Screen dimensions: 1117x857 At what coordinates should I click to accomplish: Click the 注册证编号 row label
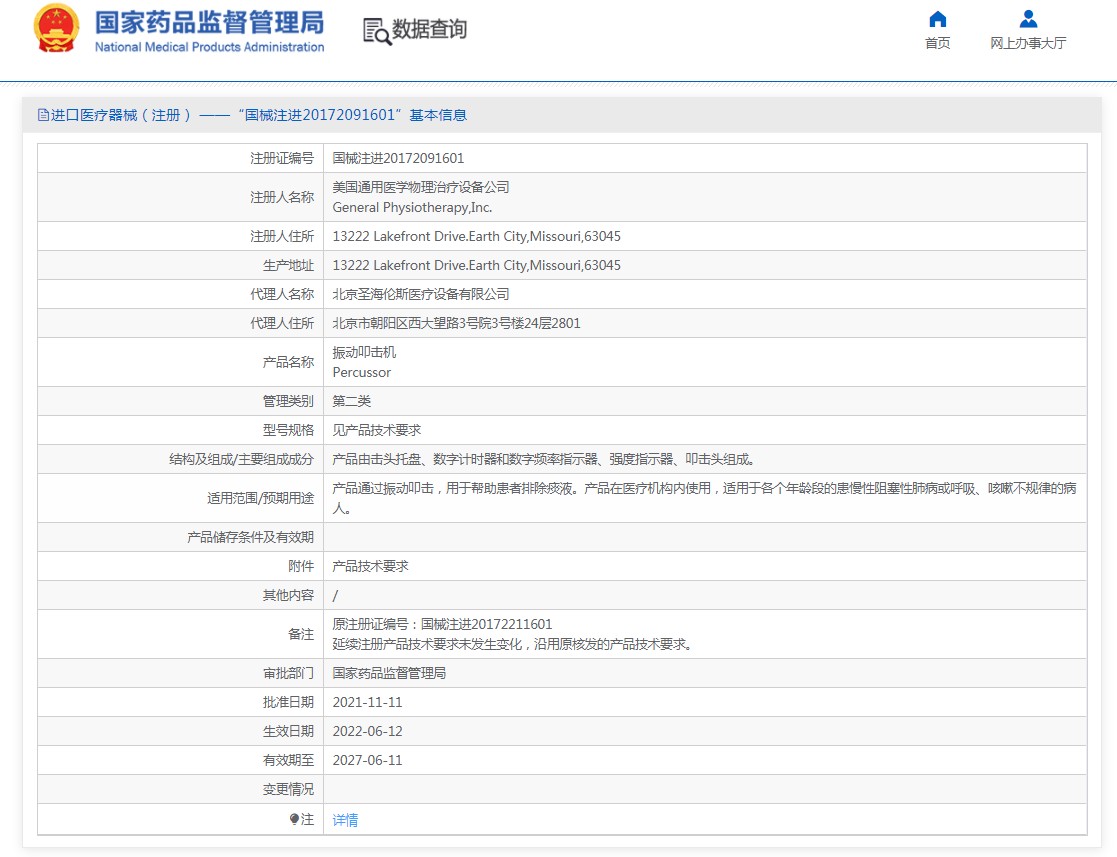(282, 158)
